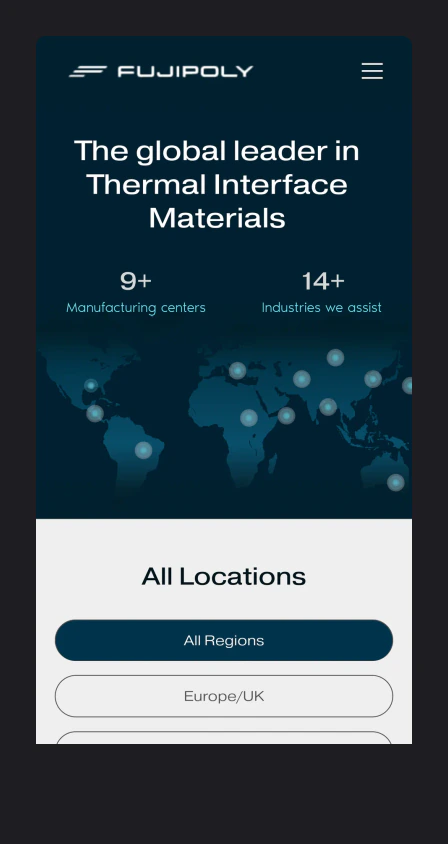Click the map marker in India
The width and height of the screenshot is (448, 844).
(328, 407)
